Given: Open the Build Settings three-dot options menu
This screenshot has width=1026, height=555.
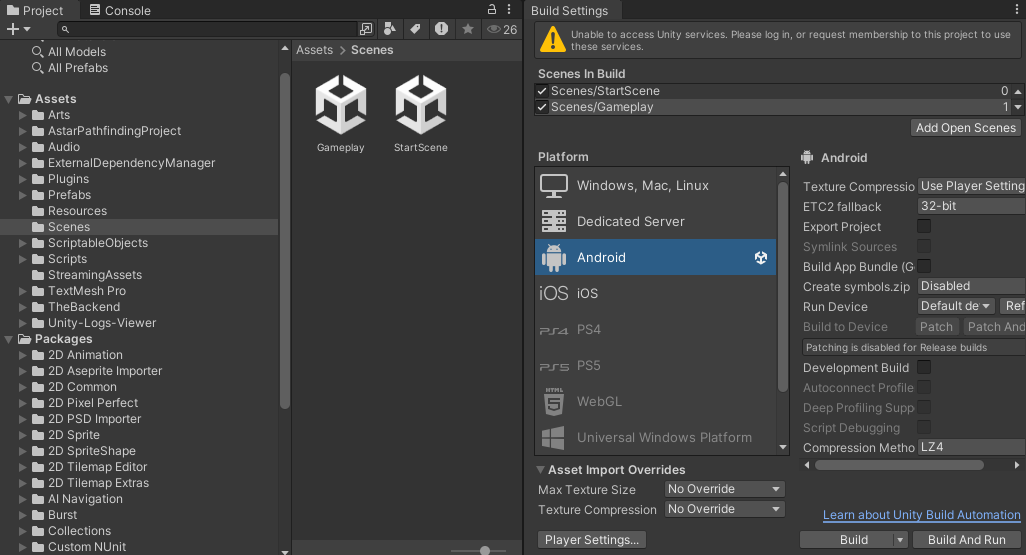Looking at the screenshot, I should 1017,9.
